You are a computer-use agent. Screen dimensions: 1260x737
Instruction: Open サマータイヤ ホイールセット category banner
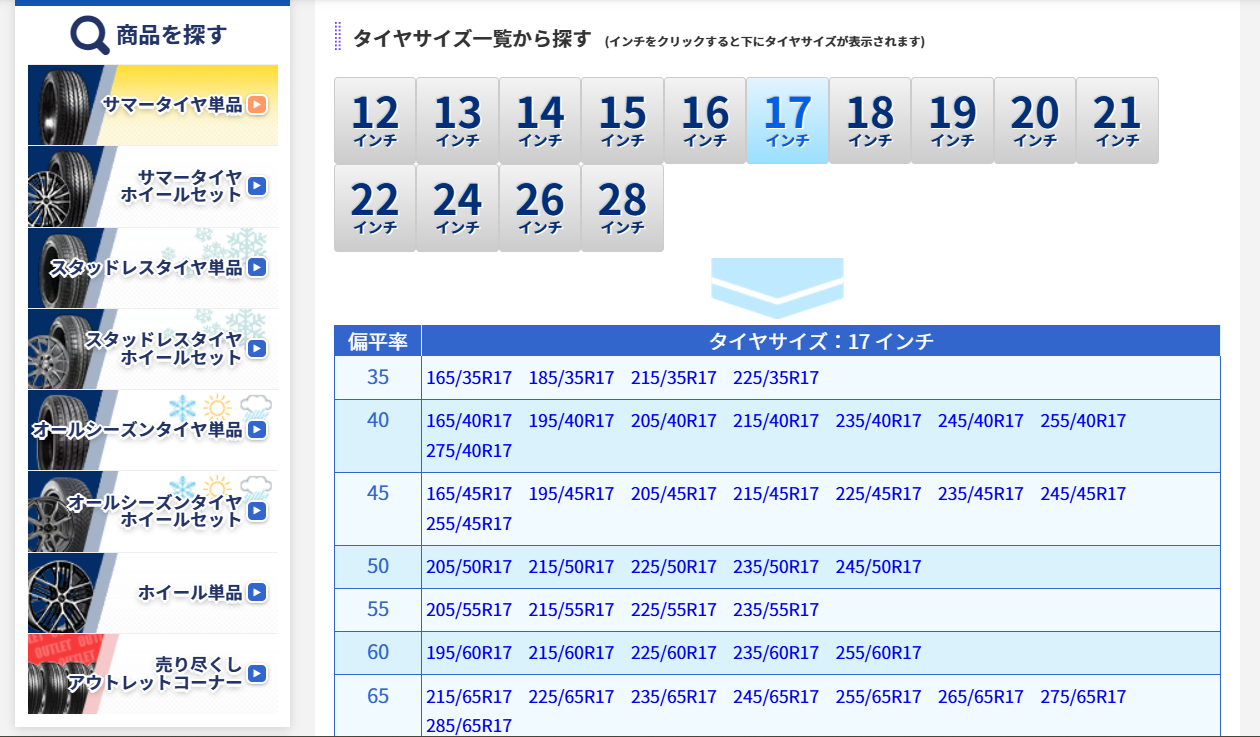[x=153, y=186]
